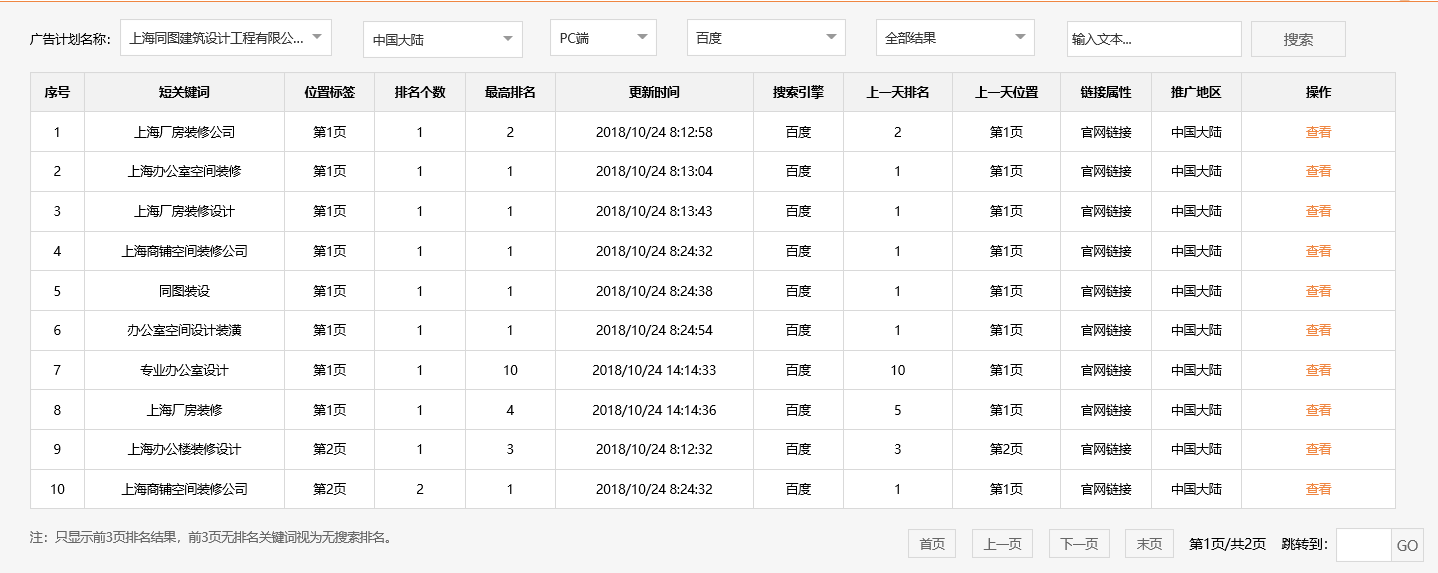Click 查看 for 上海厂房装修公司

pyautogui.click(x=1318, y=132)
